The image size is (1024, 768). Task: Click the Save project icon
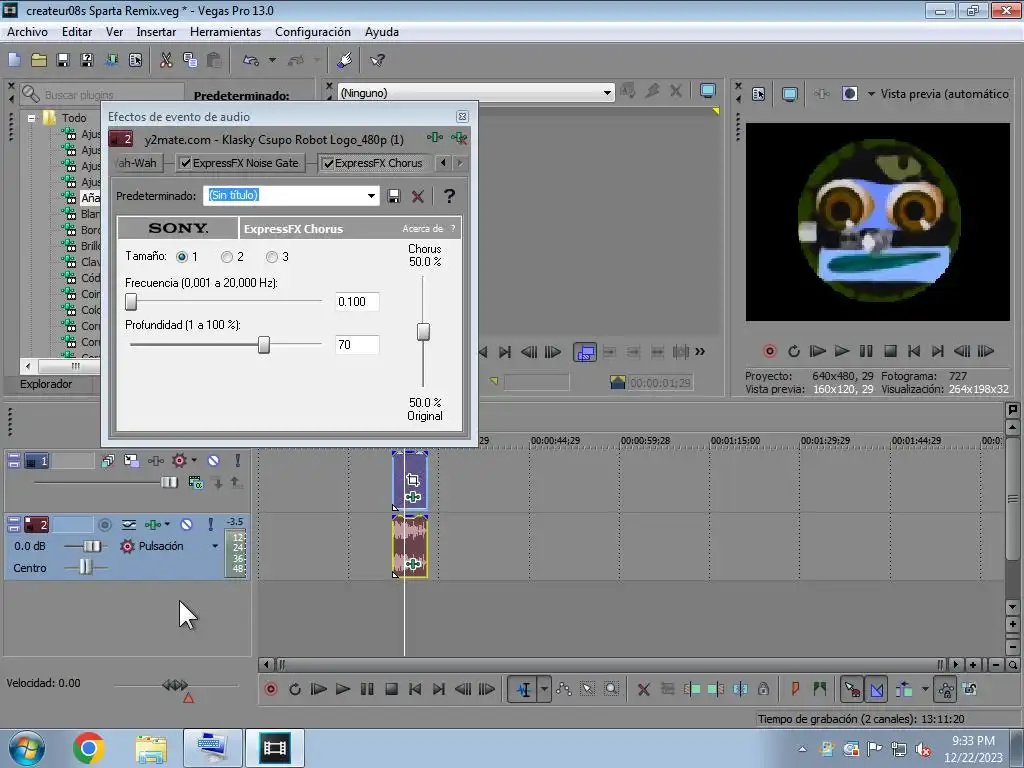(63, 60)
